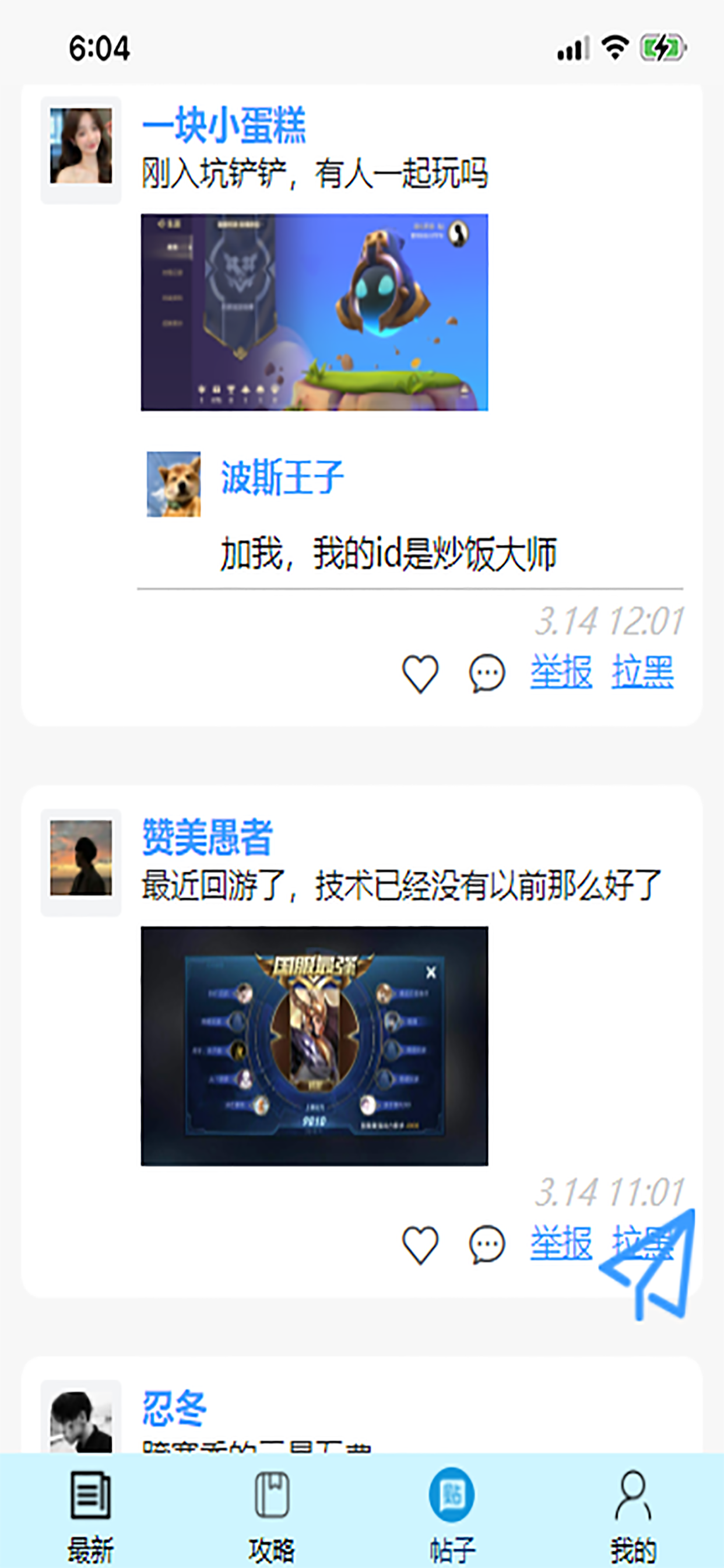This screenshot has width=724, height=1568.
Task: Open username 忍冬
Action: tap(175, 1408)
